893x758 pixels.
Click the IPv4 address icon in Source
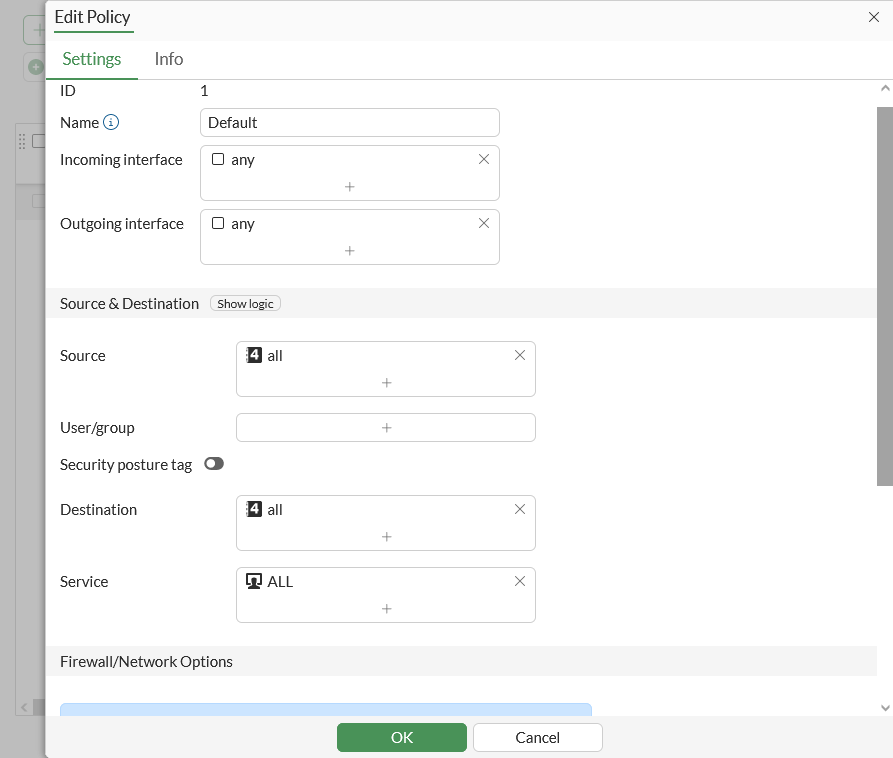254,355
